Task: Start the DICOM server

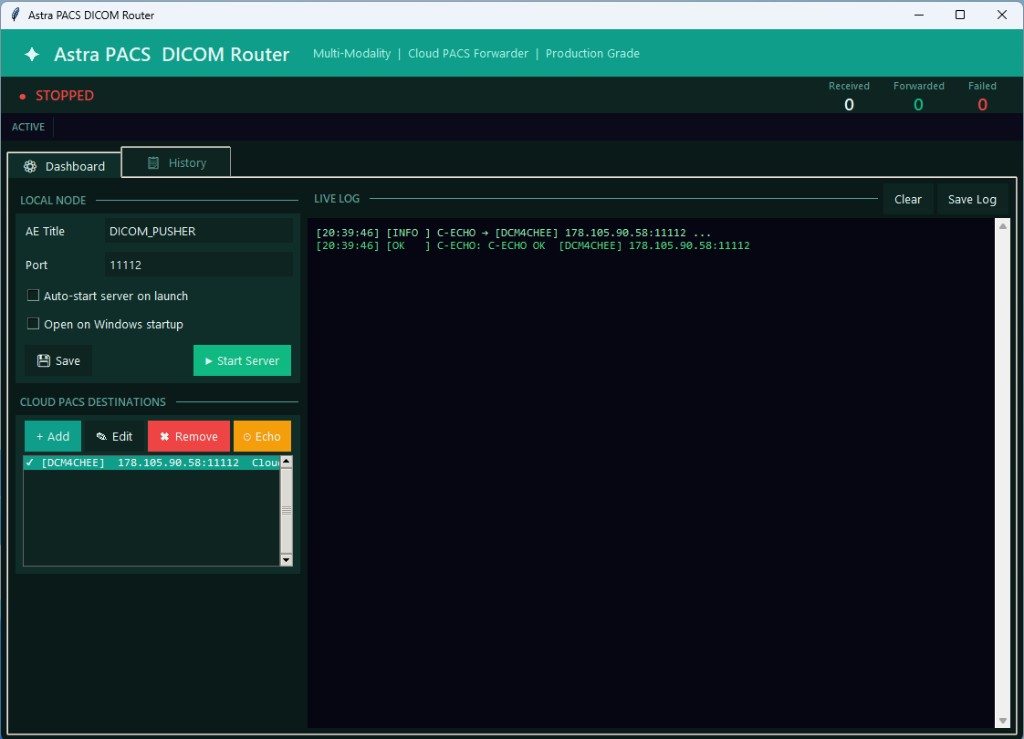Action: click(242, 361)
